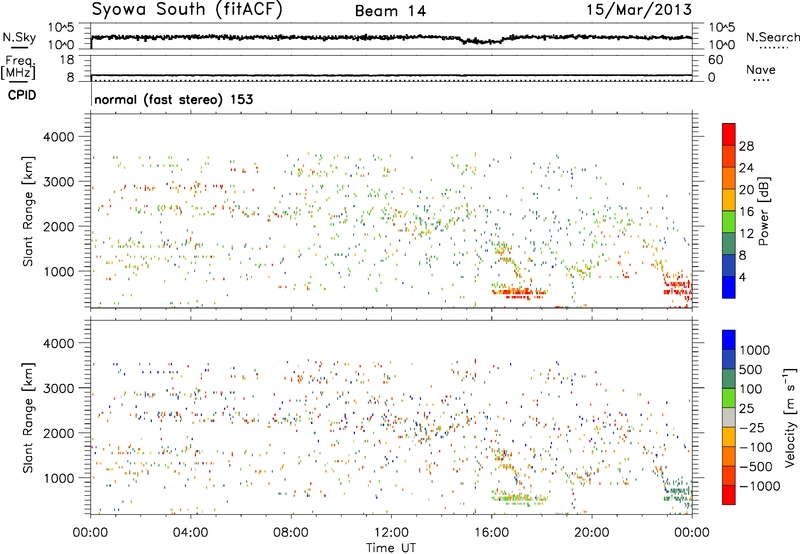
Task: Click '3000' on power panel range axis
Action: [x=59, y=182]
